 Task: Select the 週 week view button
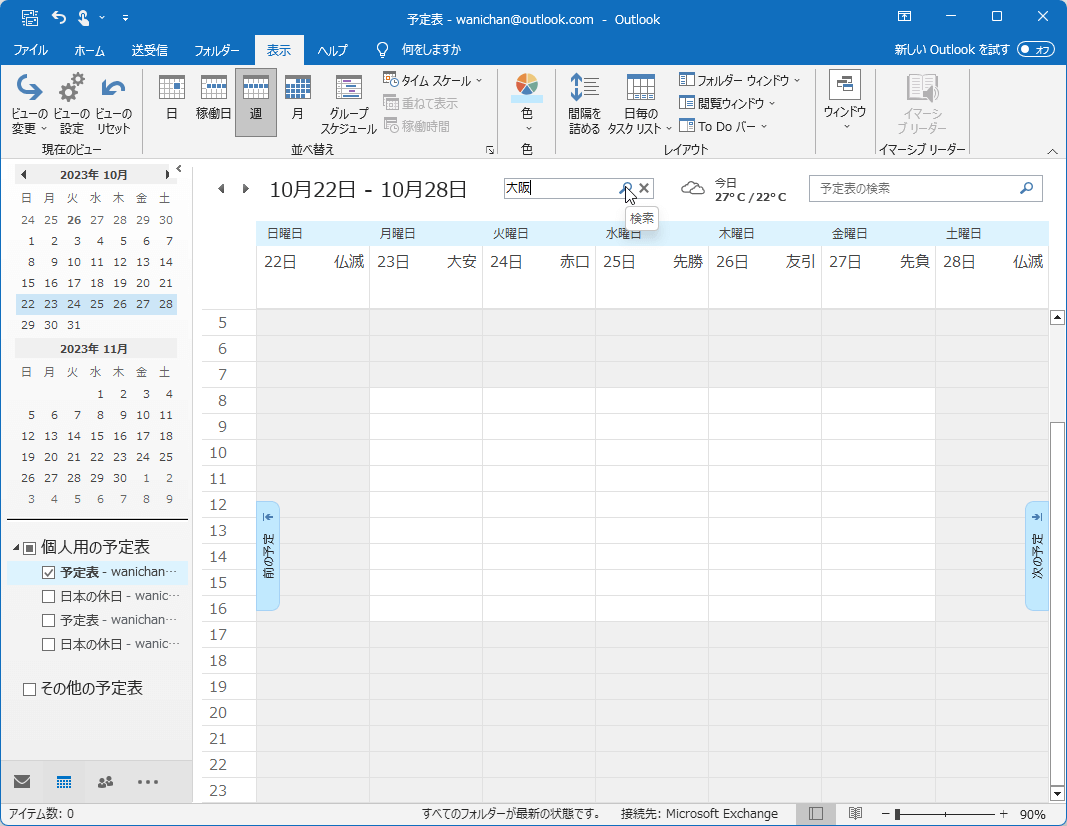click(x=256, y=102)
